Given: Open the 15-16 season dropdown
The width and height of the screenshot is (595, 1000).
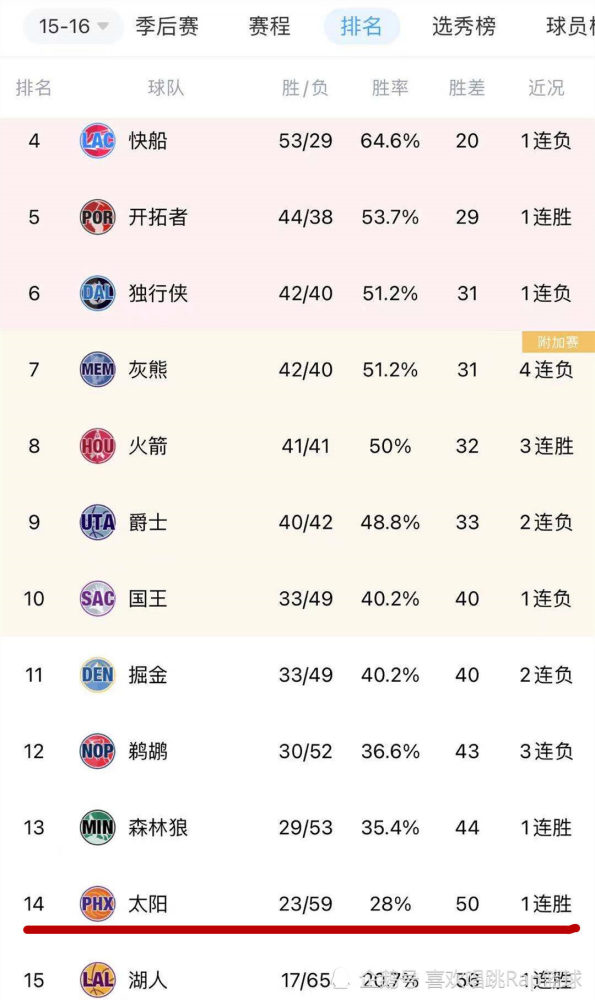Looking at the screenshot, I should click(73, 26).
